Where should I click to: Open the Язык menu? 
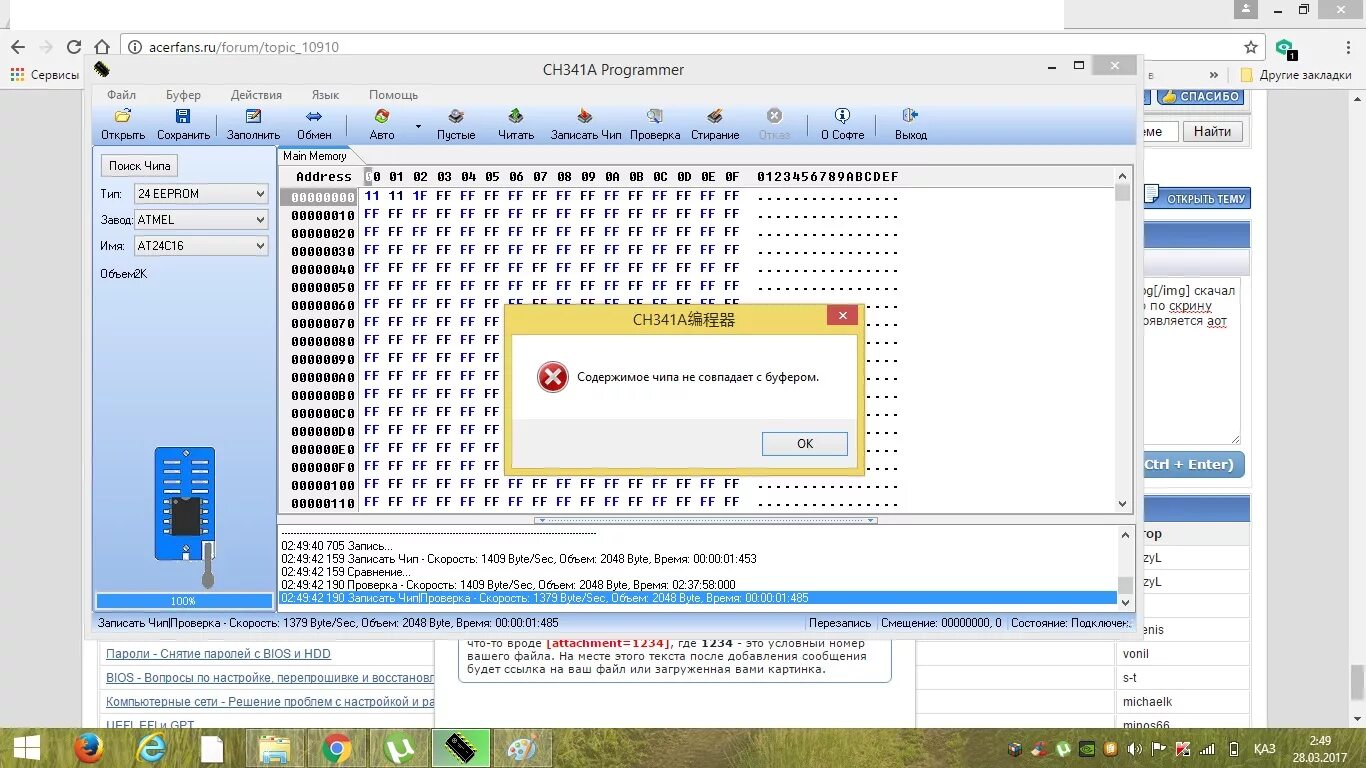coord(325,95)
